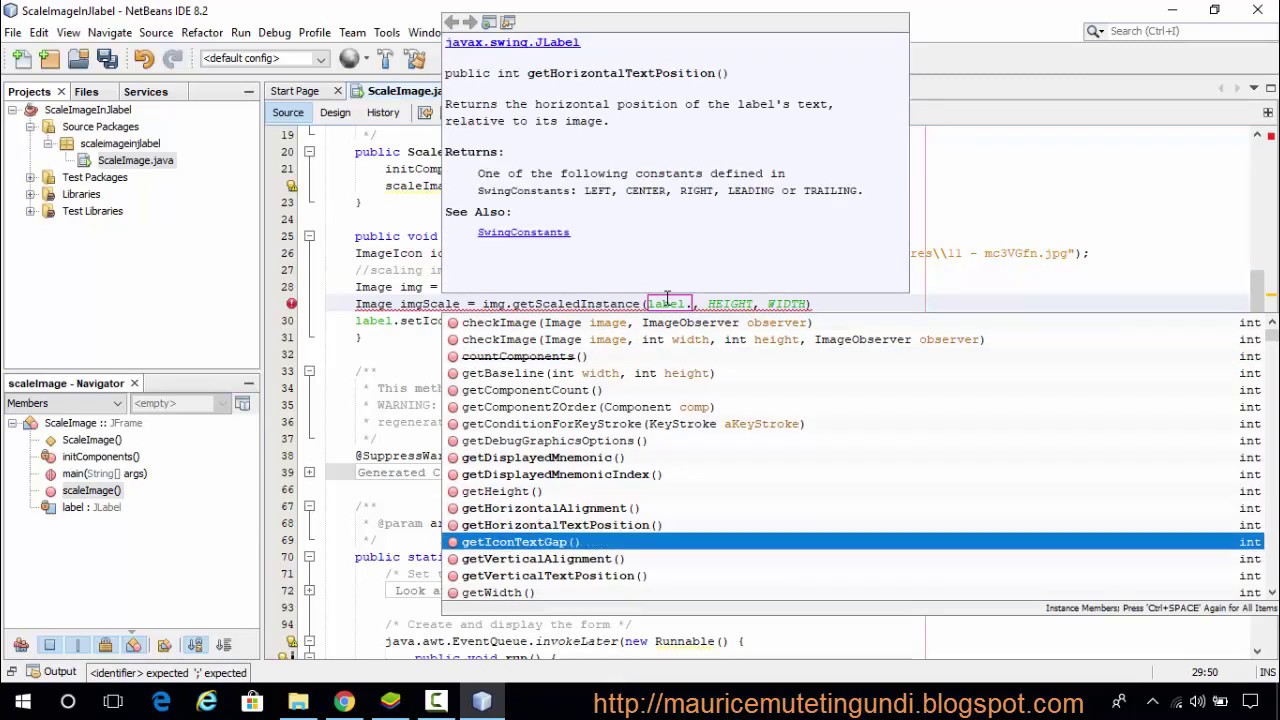Select getHorizontalTextPosition() in the completion list
The image size is (1280, 720).
coord(855,525)
